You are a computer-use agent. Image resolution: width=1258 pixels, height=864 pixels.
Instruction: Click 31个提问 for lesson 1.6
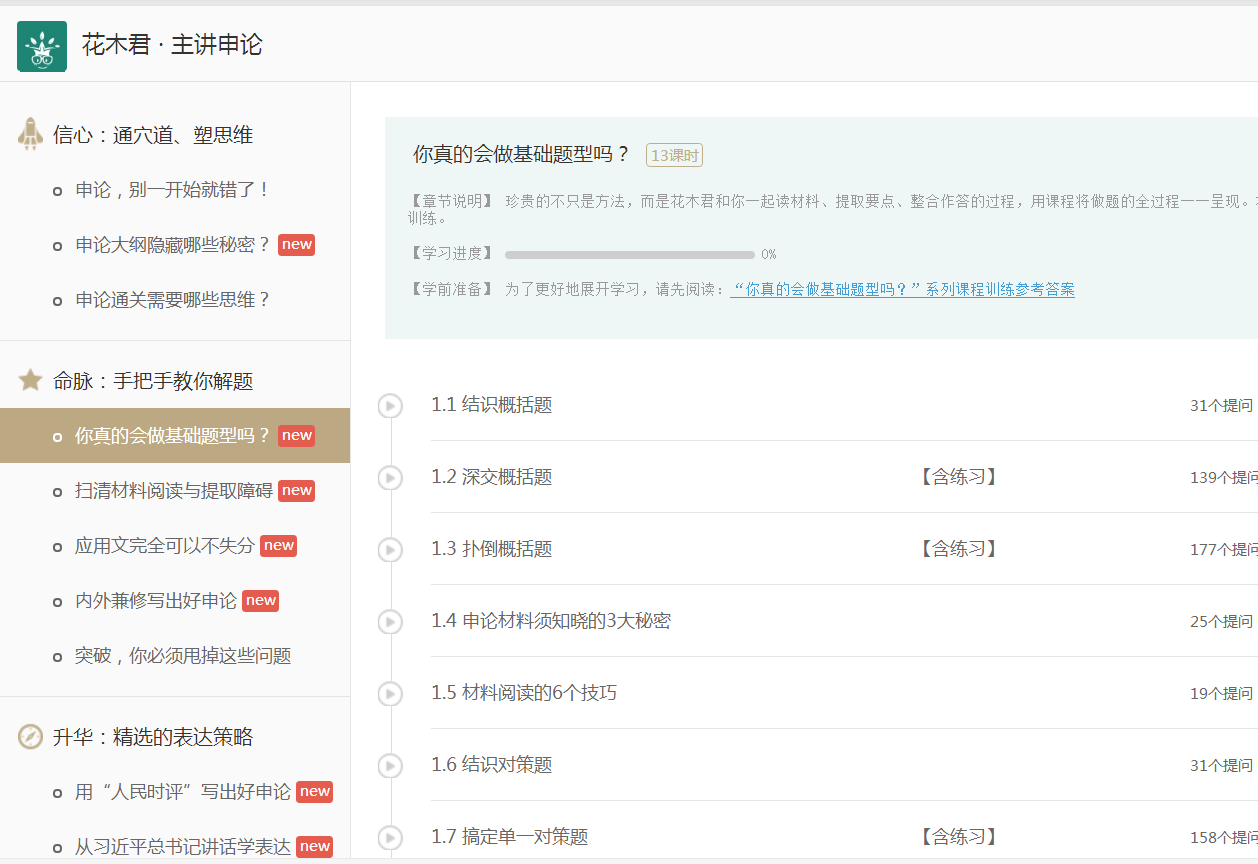pyautogui.click(x=1221, y=765)
